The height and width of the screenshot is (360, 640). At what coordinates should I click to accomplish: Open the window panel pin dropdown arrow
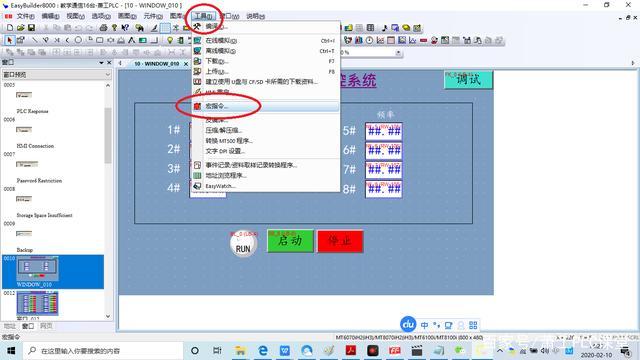coord(101,62)
